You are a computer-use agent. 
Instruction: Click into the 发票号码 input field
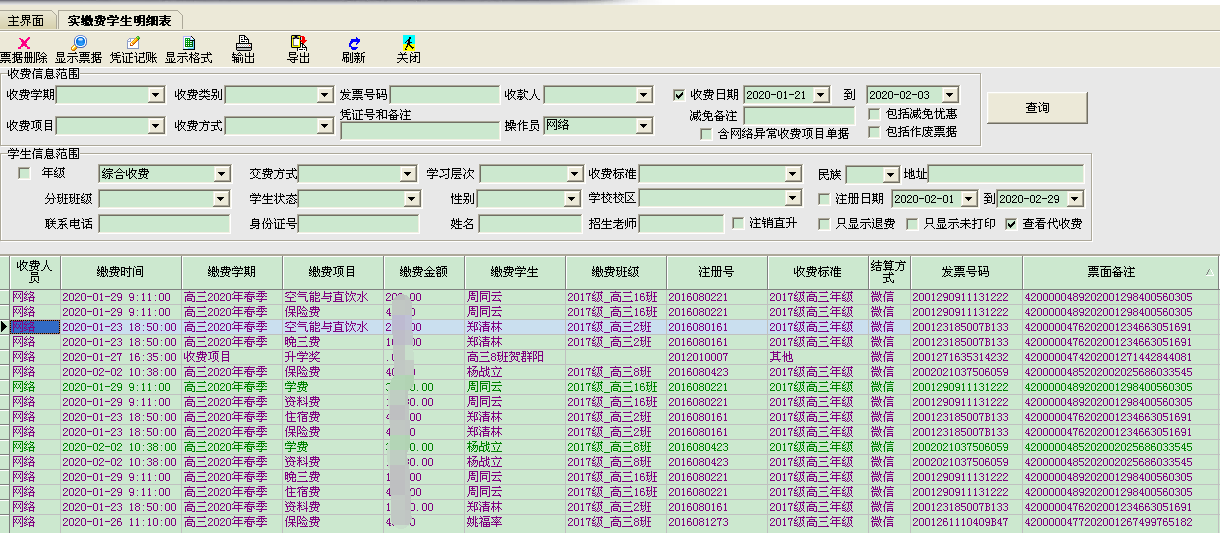pos(445,95)
